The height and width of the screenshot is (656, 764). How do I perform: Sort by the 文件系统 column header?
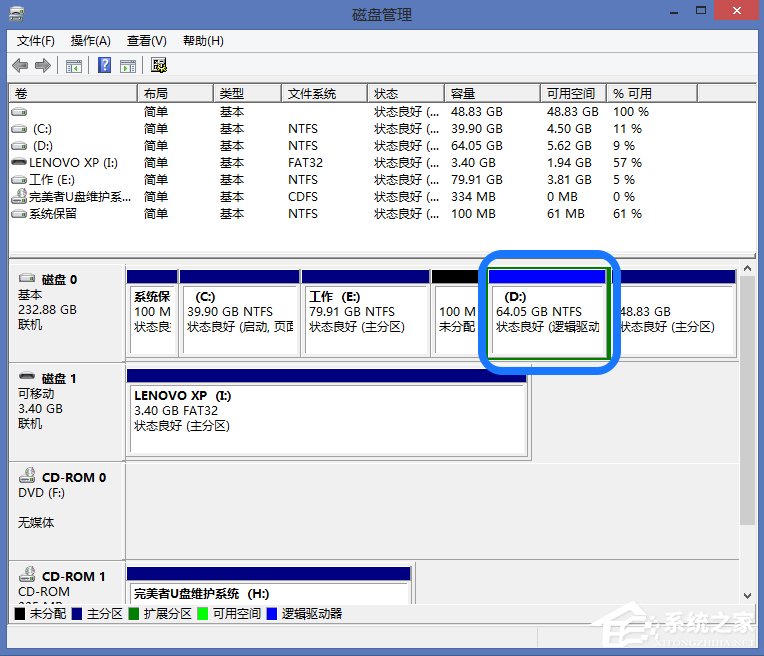pos(324,93)
